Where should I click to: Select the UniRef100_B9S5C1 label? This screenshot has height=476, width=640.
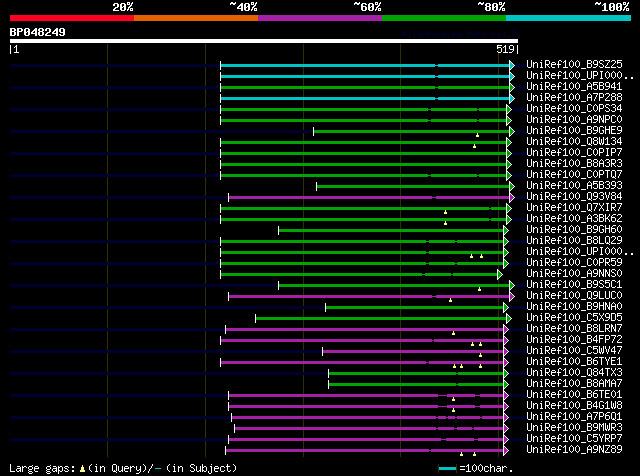tap(574, 285)
